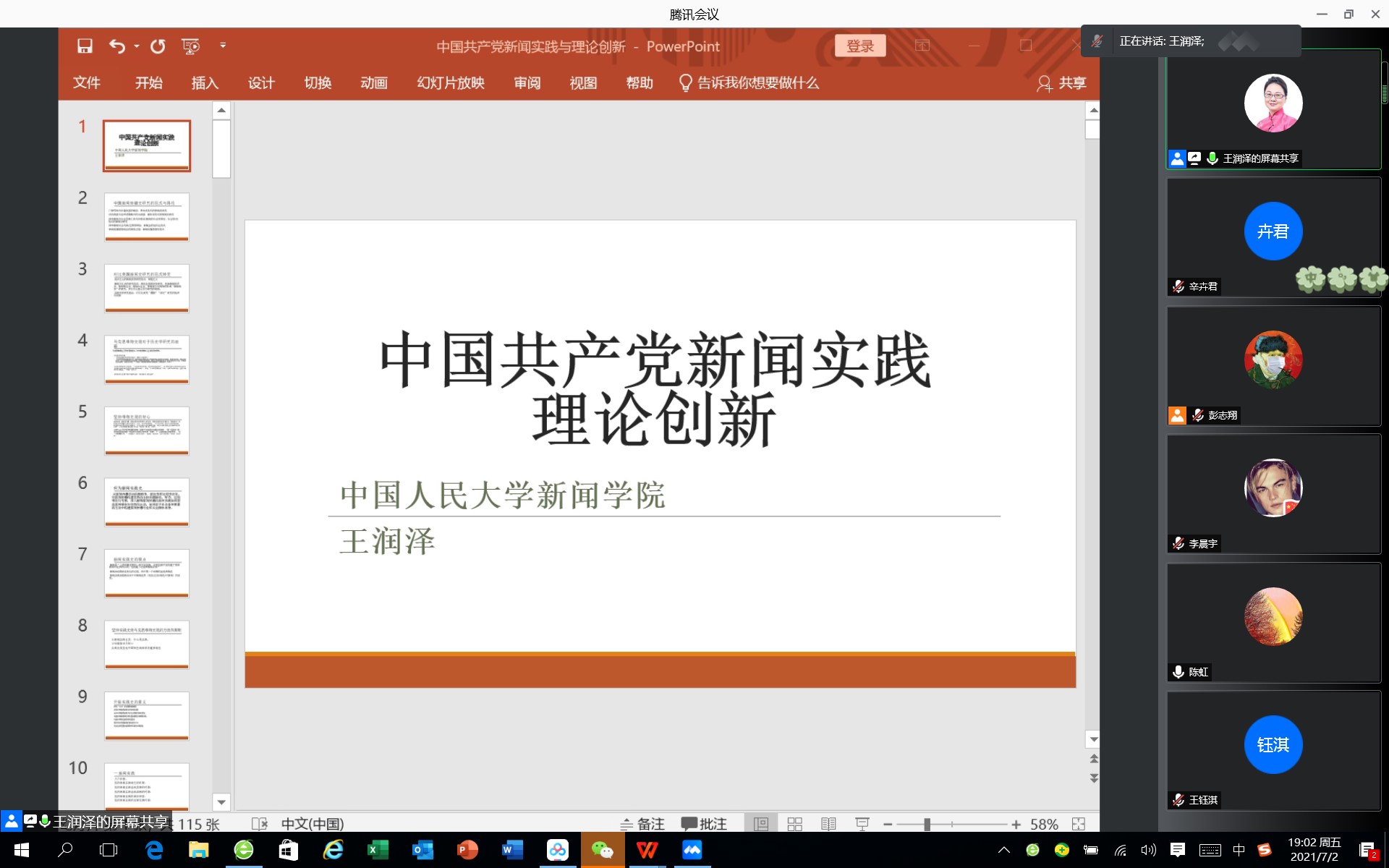Image resolution: width=1389 pixels, height=868 pixels.
Task: Toggle the comments (批注) pane
Action: (704, 824)
